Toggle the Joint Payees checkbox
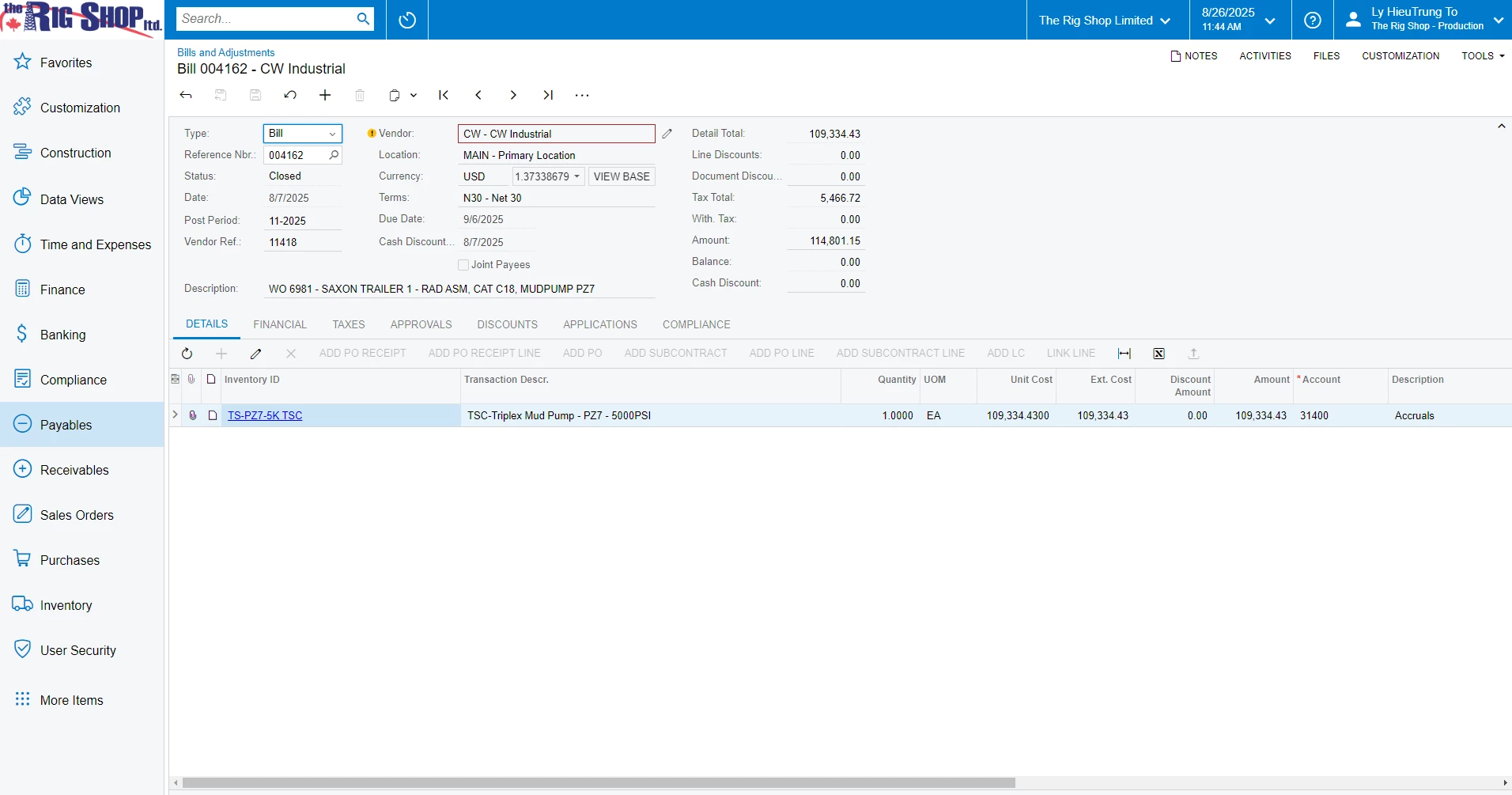Screen dimensions: 1512x795 coord(463,265)
